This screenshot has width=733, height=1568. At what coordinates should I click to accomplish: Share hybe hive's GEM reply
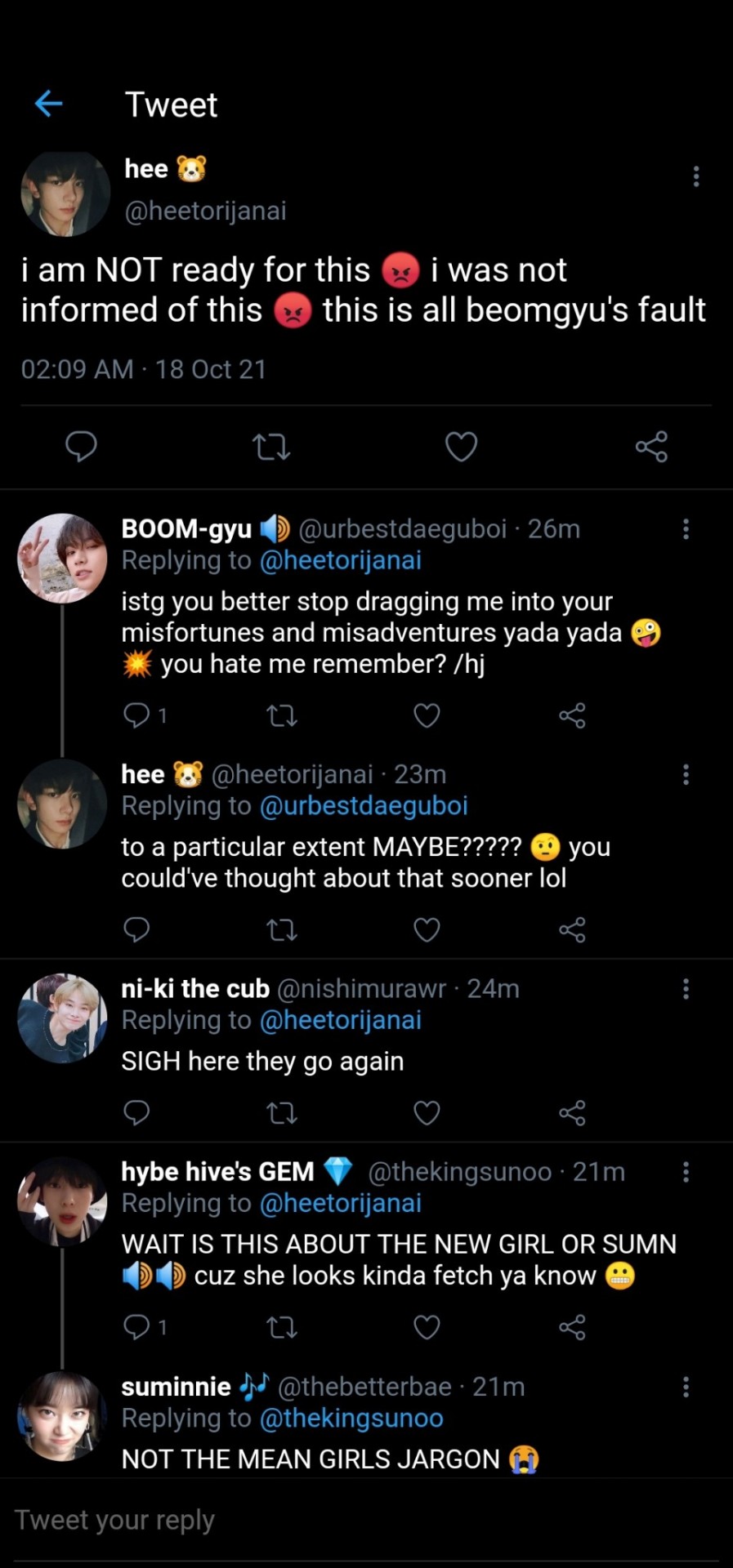tap(572, 1327)
